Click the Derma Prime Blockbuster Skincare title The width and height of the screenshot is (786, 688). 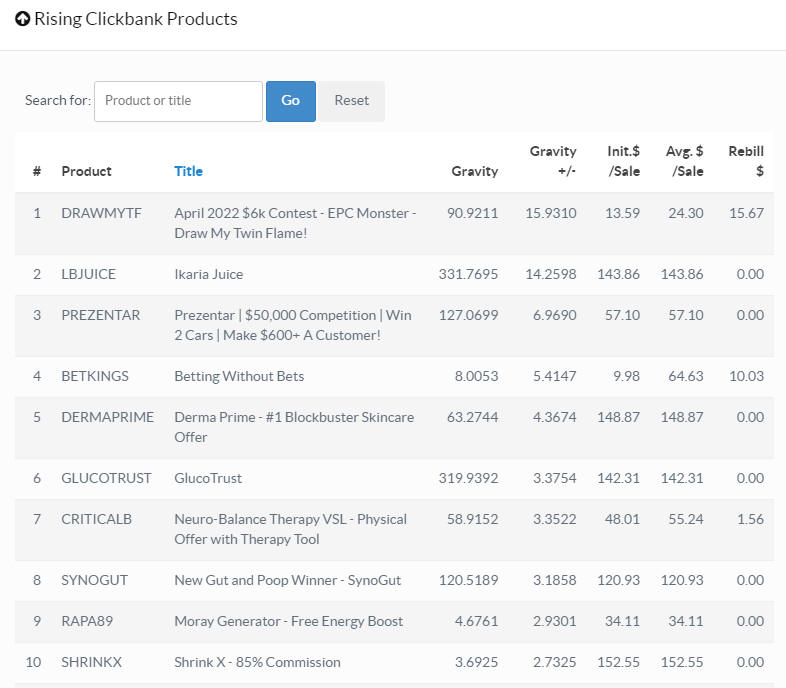pyautogui.click(x=294, y=427)
